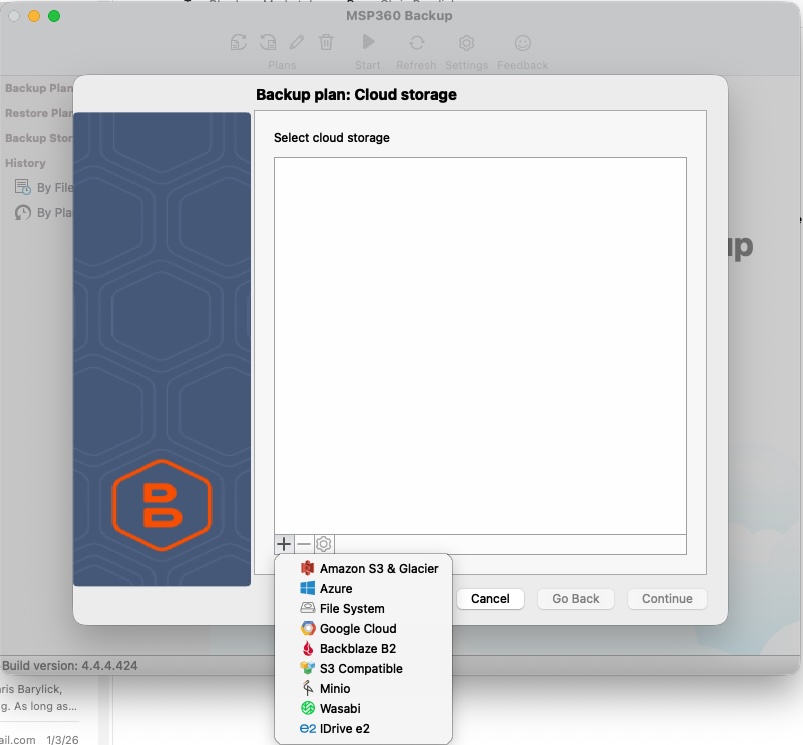Viewport: 803px width, 745px height.
Task: Click the minus remove storage button
Action: point(304,544)
